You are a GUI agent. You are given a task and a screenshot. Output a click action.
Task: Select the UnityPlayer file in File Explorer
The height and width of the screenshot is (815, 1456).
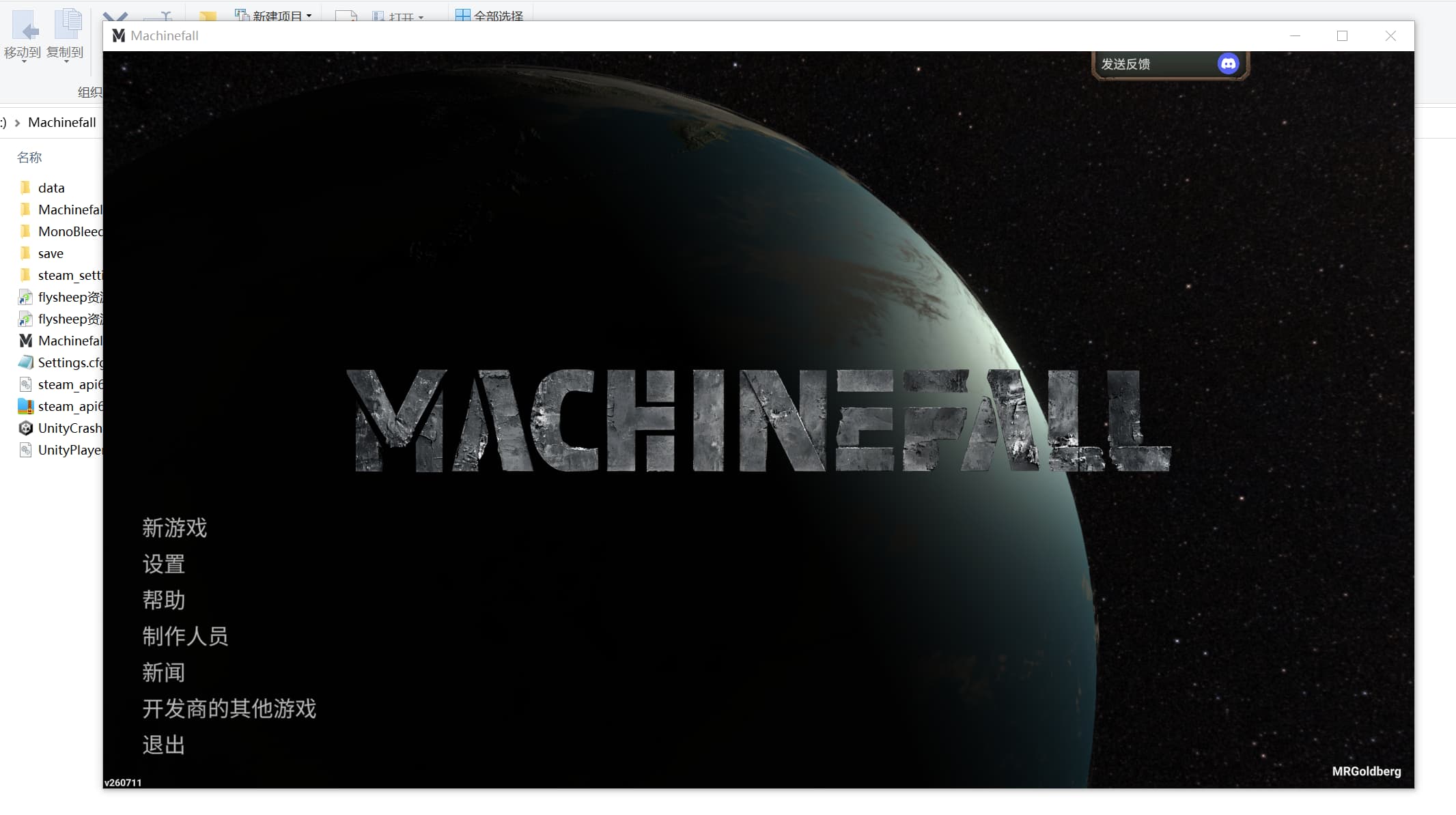60,450
